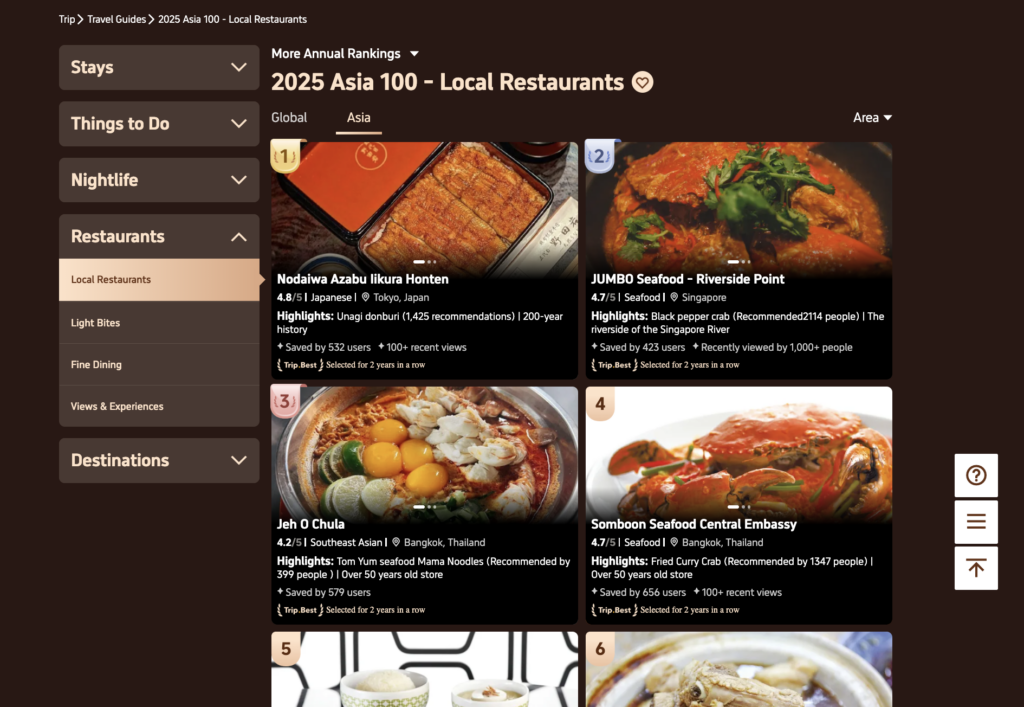This screenshot has height=707, width=1024.
Task: Click the rank 2 silver badge
Action: click(599, 155)
